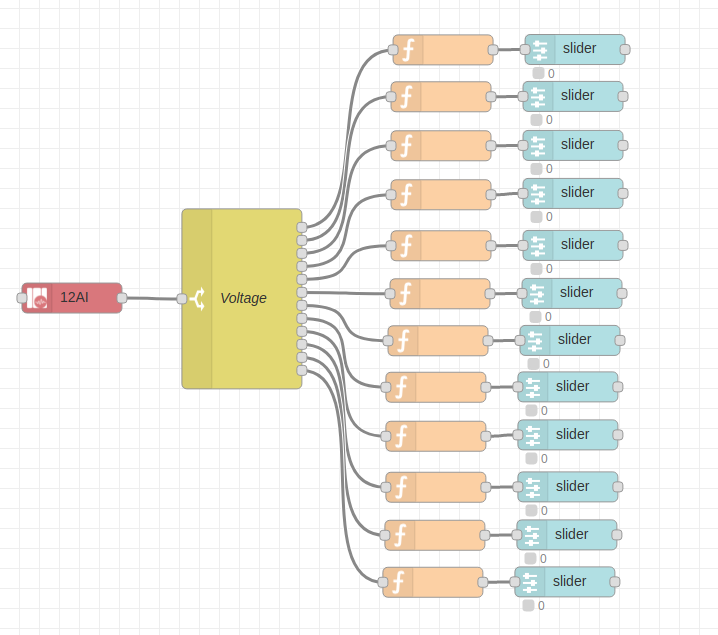Screen dimensions: 718x635
Task: Click the topmost slider node's icon
Action: (540, 49)
